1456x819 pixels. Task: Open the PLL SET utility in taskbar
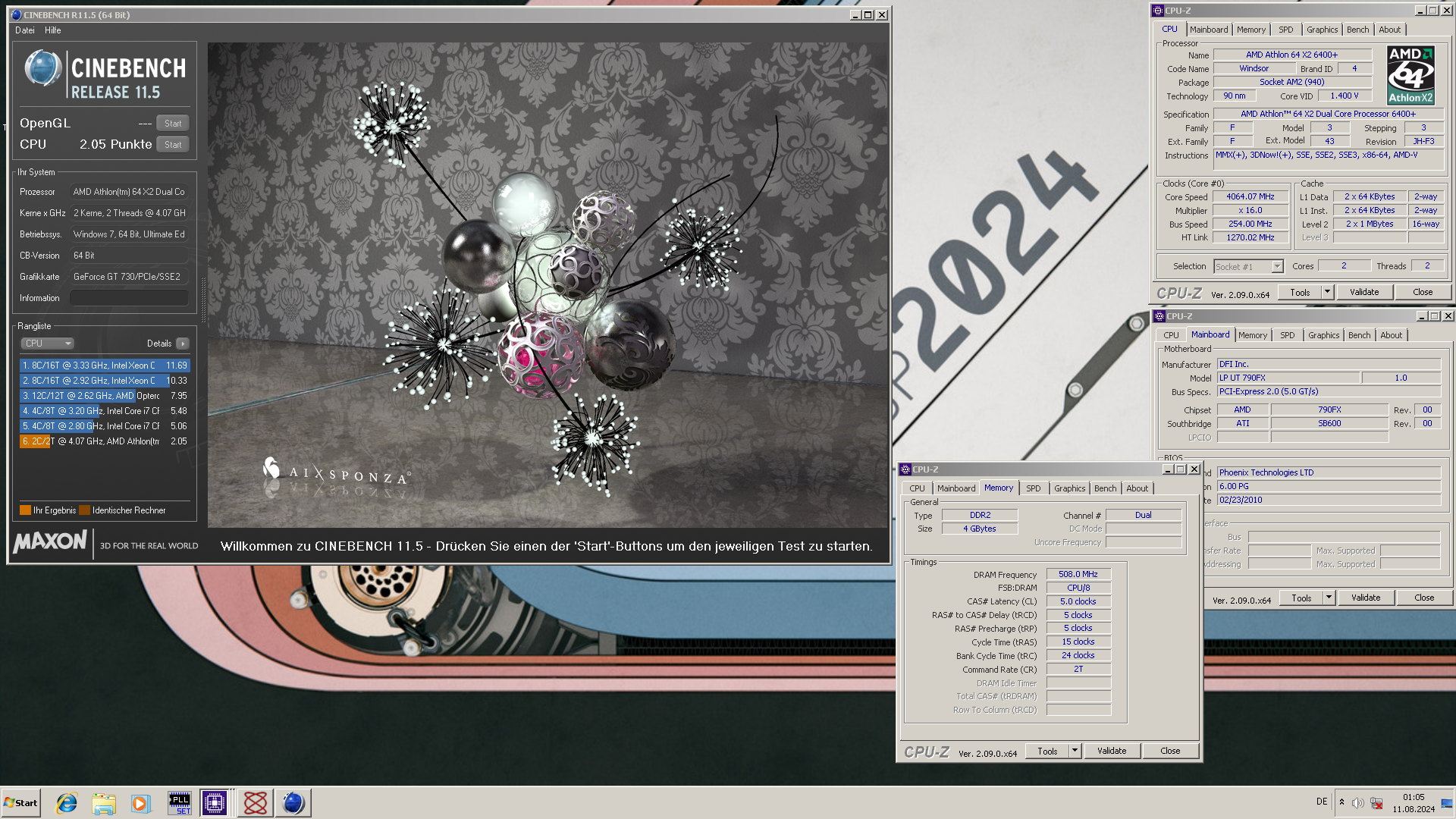point(180,802)
